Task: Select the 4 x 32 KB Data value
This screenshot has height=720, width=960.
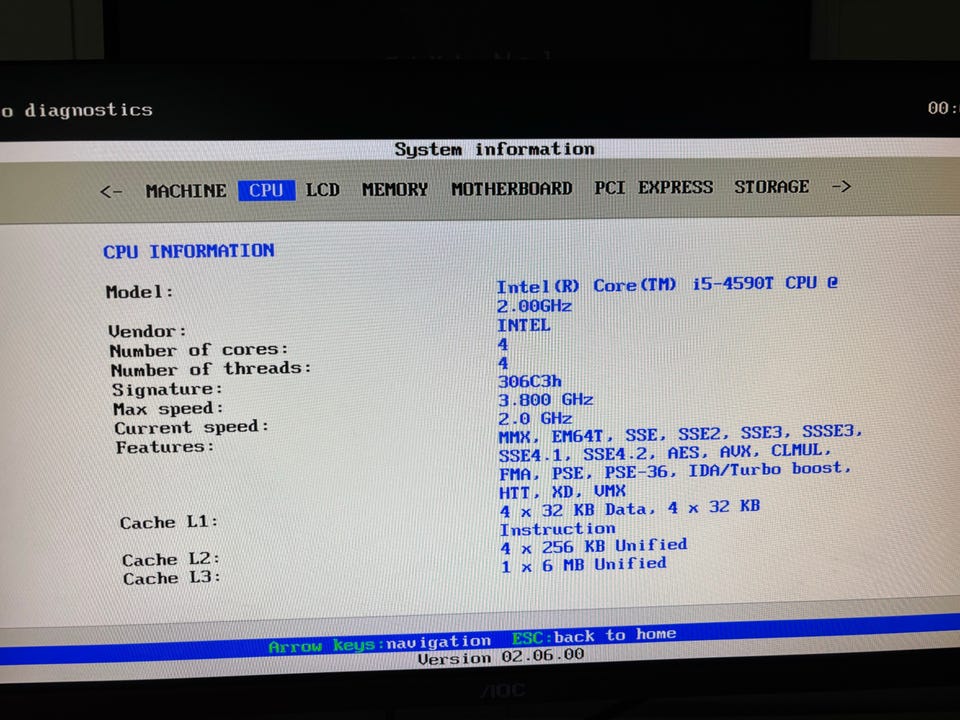Action: 630,508
